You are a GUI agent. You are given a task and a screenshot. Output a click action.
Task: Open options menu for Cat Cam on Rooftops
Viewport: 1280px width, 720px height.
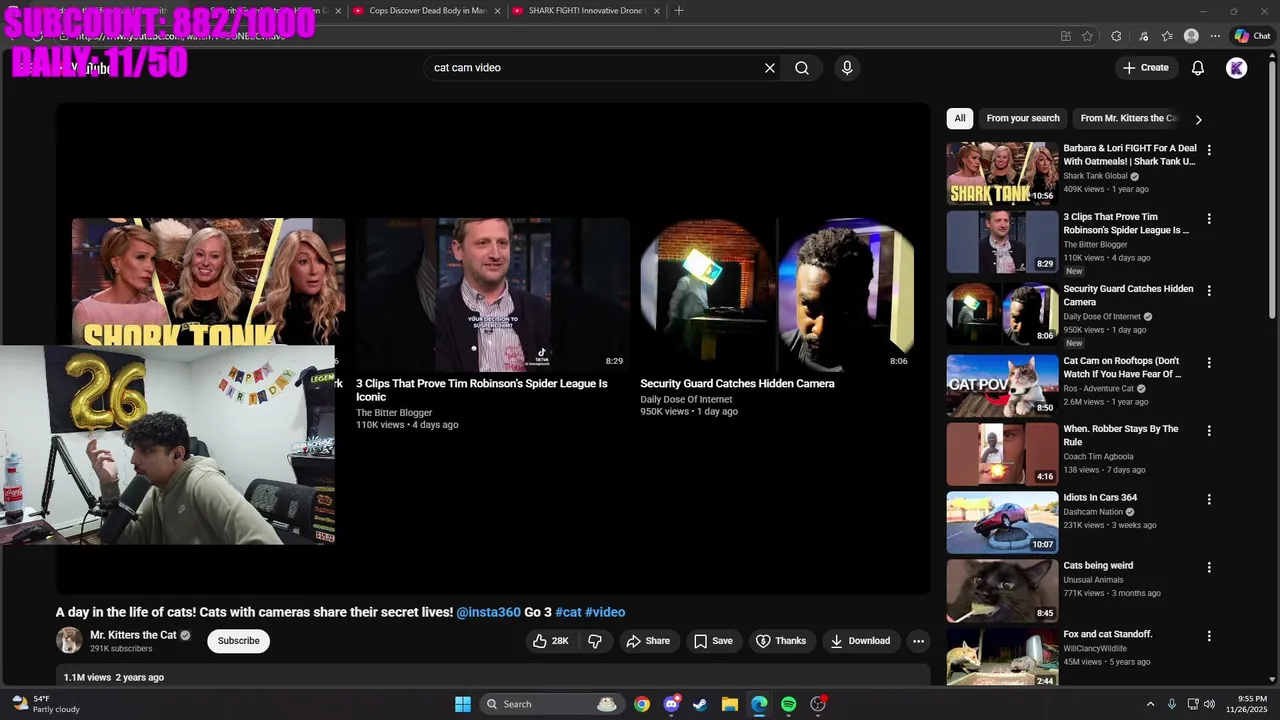tap(1209, 362)
